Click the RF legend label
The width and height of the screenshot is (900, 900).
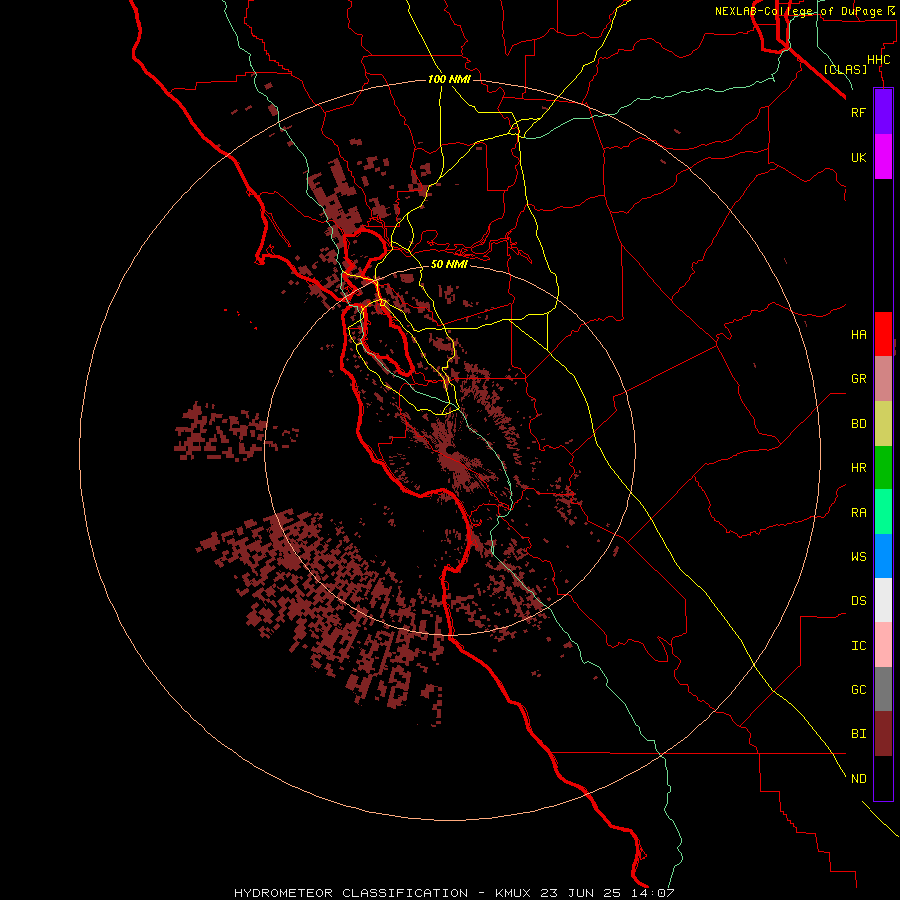[858, 112]
